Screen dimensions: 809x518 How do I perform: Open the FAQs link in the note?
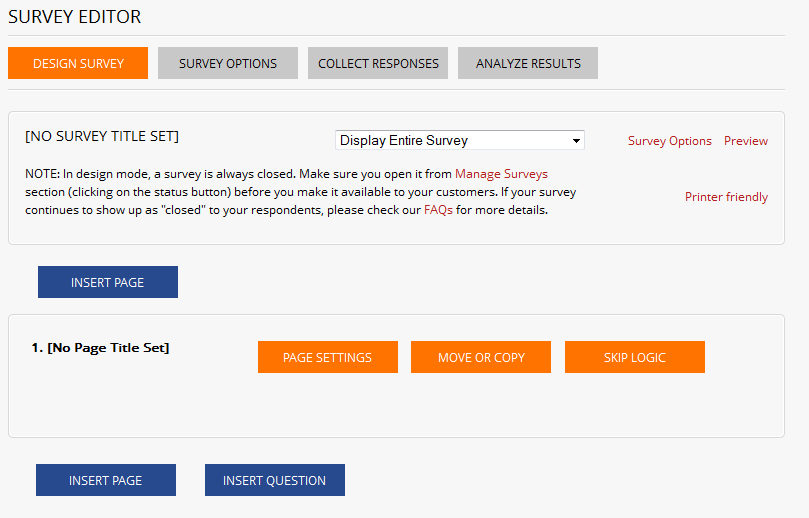point(438,210)
